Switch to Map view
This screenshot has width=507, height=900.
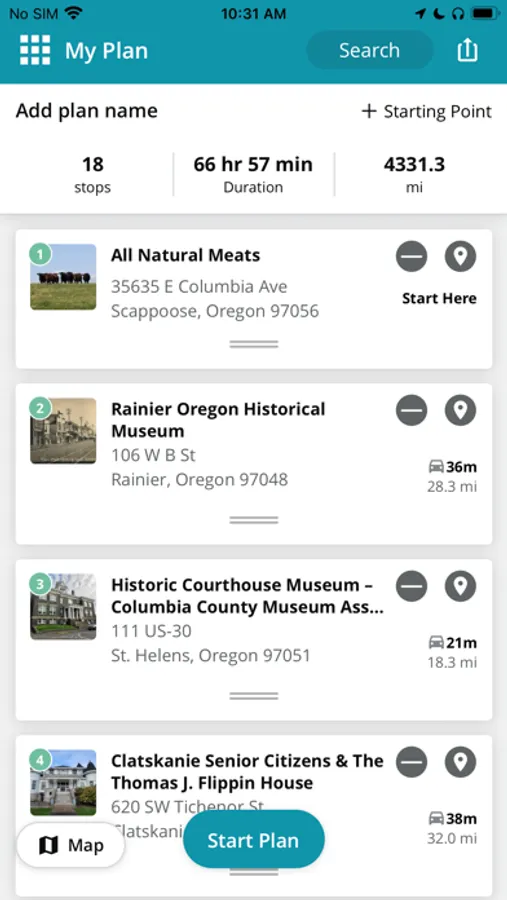point(71,845)
